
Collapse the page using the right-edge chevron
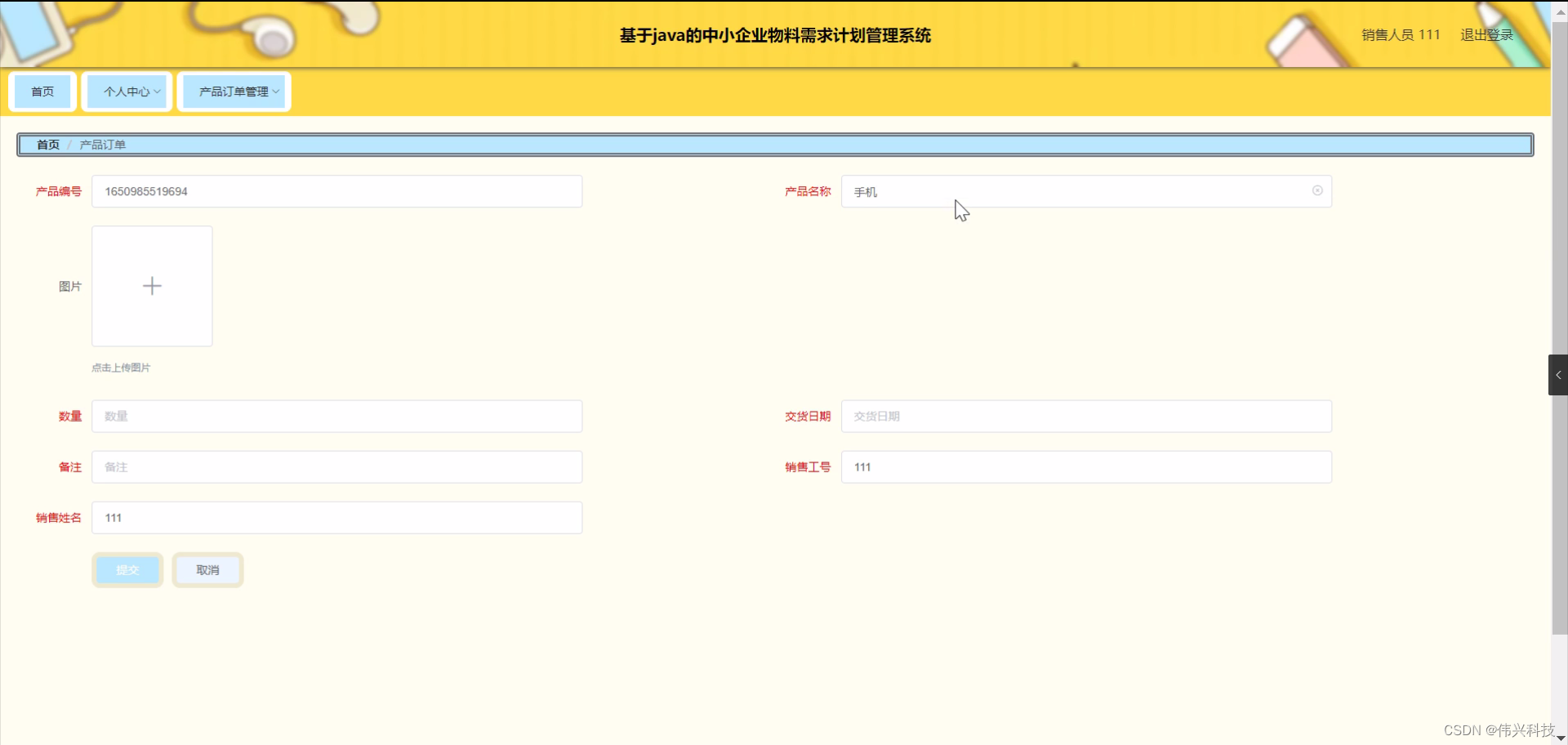pos(1559,375)
